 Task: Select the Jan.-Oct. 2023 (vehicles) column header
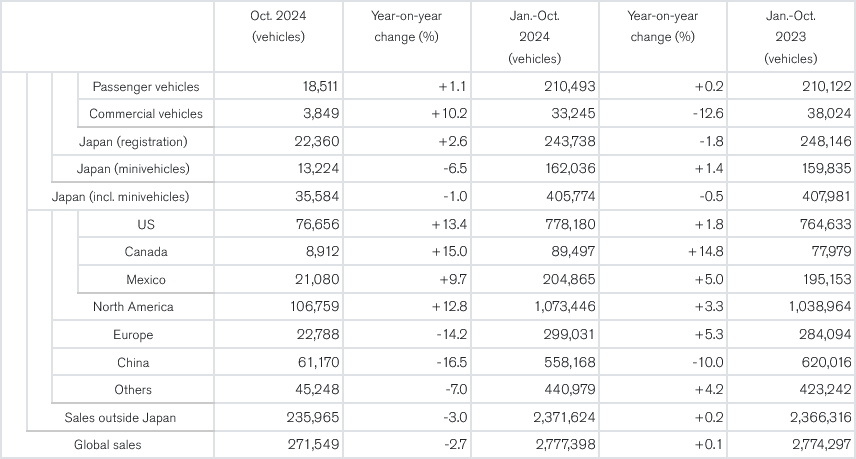(x=790, y=37)
